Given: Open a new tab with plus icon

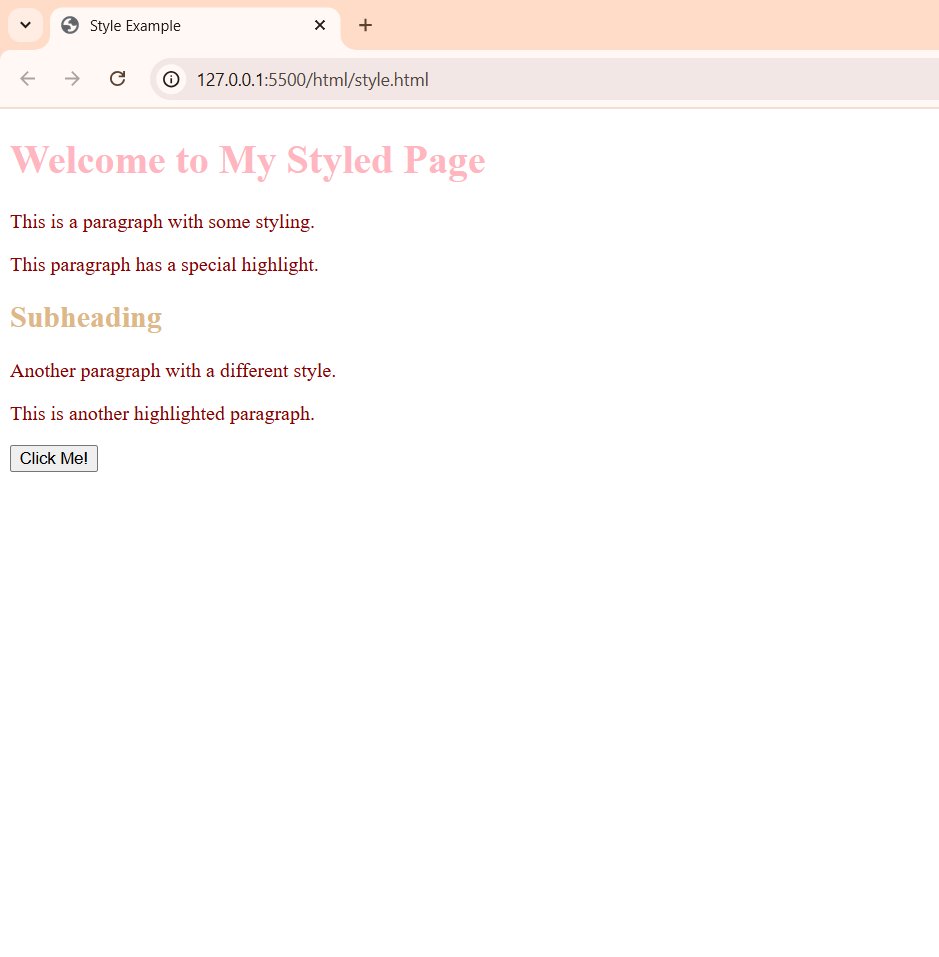Looking at the screenshot, I should coord(365,26).
